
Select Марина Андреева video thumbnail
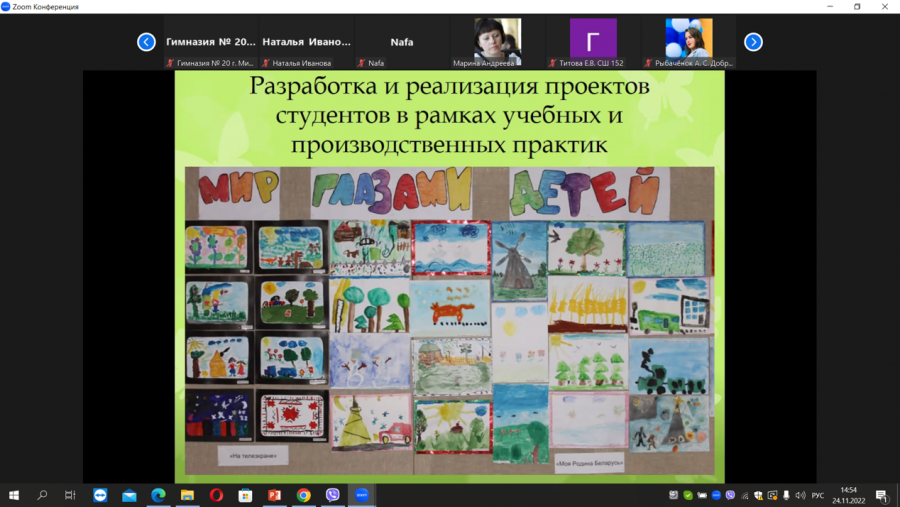tap(497, 42)
